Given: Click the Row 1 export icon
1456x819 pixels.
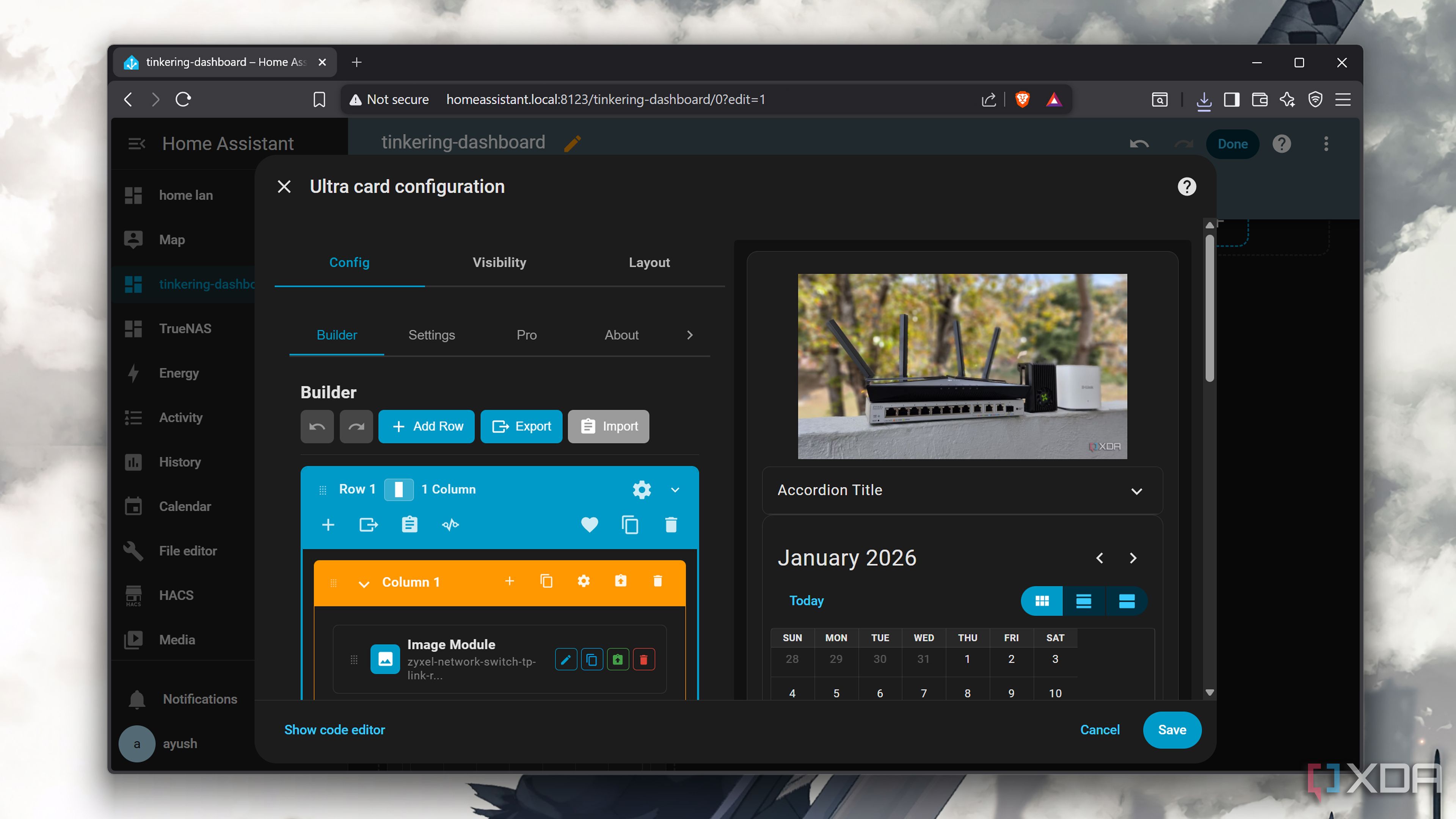Looking at the screenshot, I should pos(369,525).
